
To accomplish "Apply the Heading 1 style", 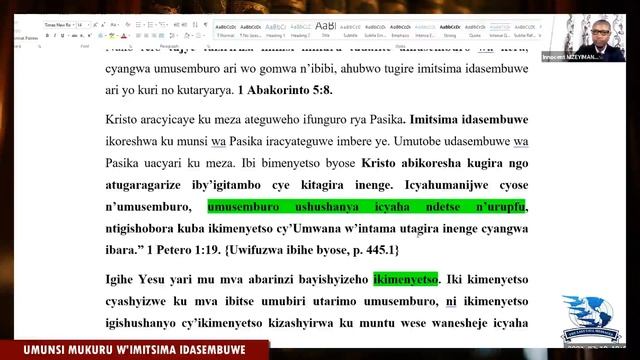I will tap(276, 31).
